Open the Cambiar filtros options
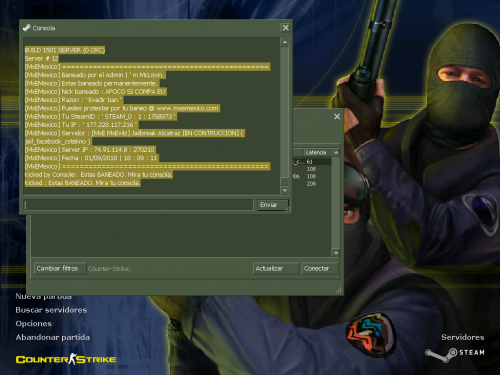 coord(59,268)
